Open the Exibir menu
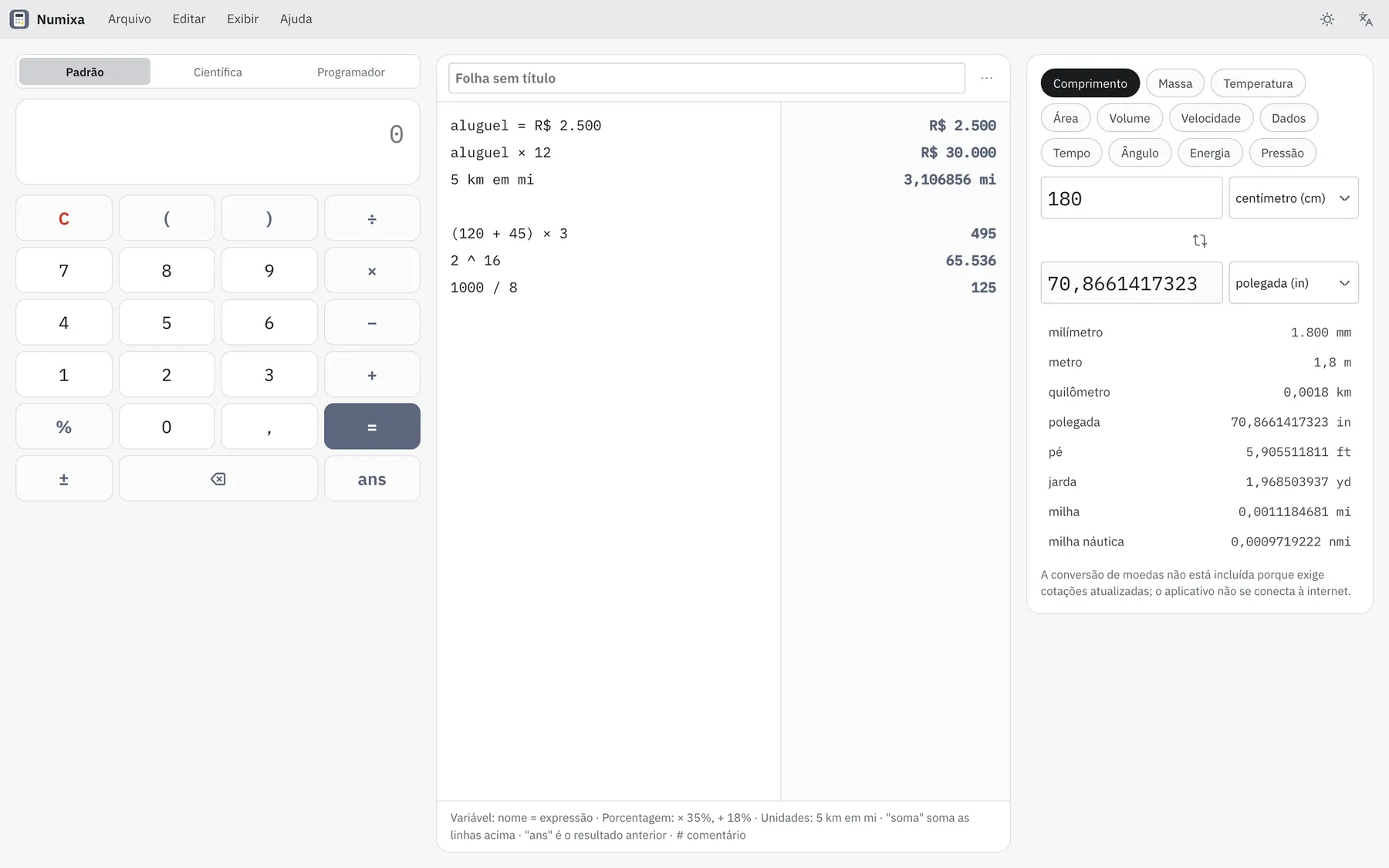Image resolution: width=1389 pixels, height=868 pixels. (x=242, y=19)
